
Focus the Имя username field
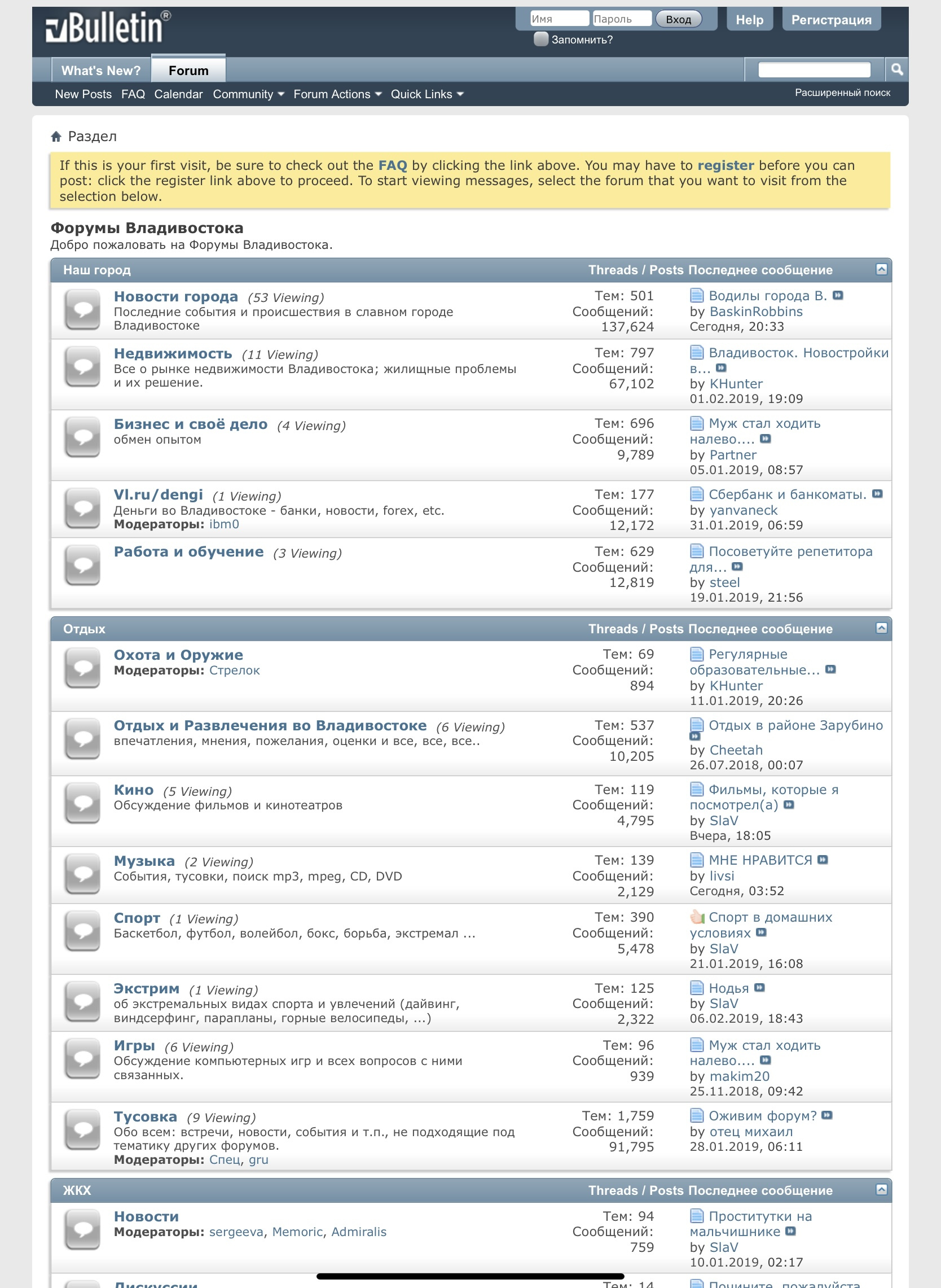(560, 19)
